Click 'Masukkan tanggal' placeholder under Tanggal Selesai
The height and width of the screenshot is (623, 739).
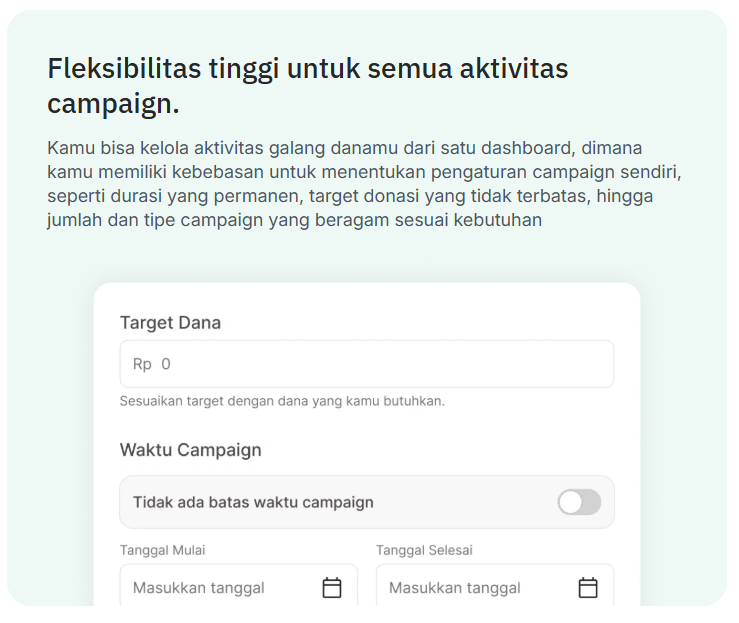pyautogui.click(x=455, y=588)
